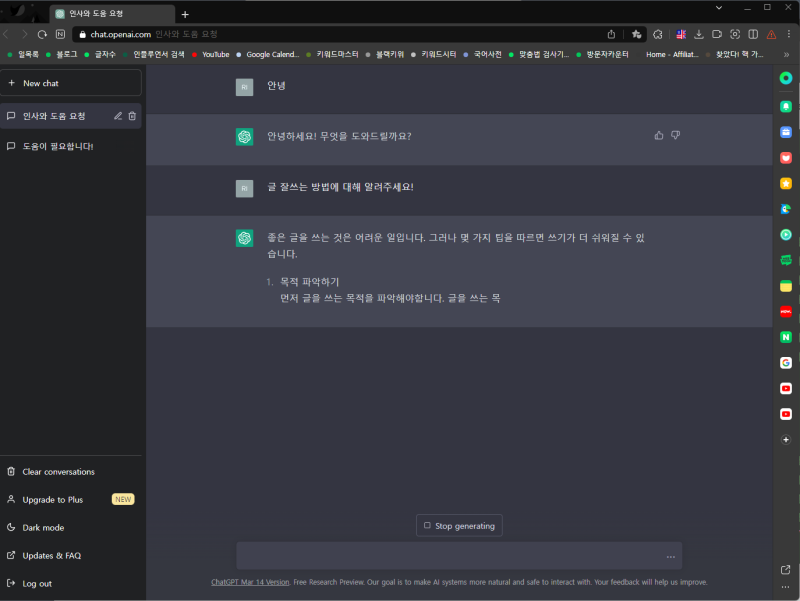This screenshot has width=800, height=601.
Task: Open the browser extensions puzzle icon
Action: [658, 33]
